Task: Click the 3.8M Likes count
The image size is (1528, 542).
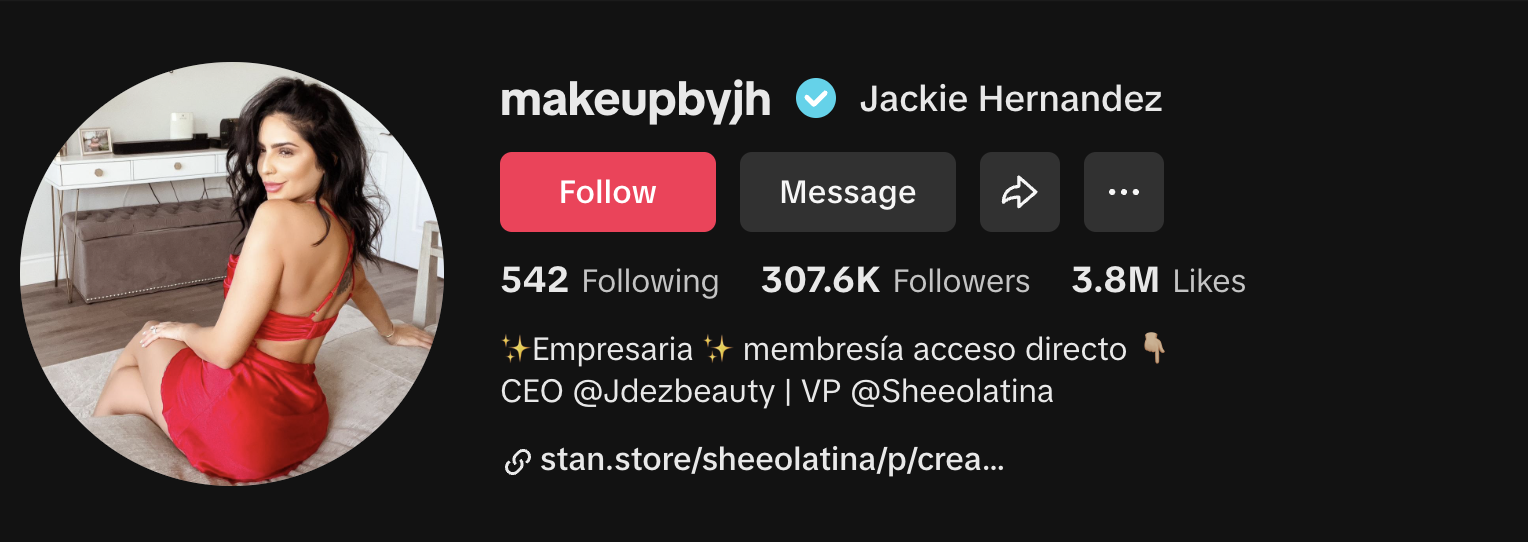Action: 1159,281
